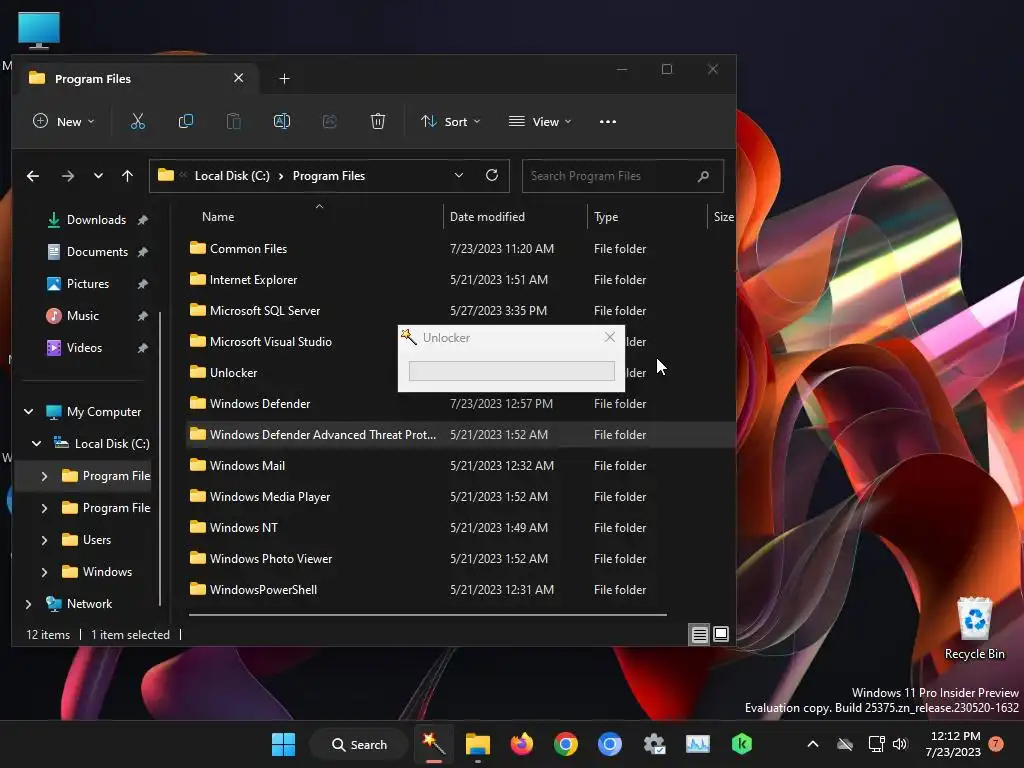Open Recycle Bin on desktop
1024x768 pixels.
pos(974,628)
